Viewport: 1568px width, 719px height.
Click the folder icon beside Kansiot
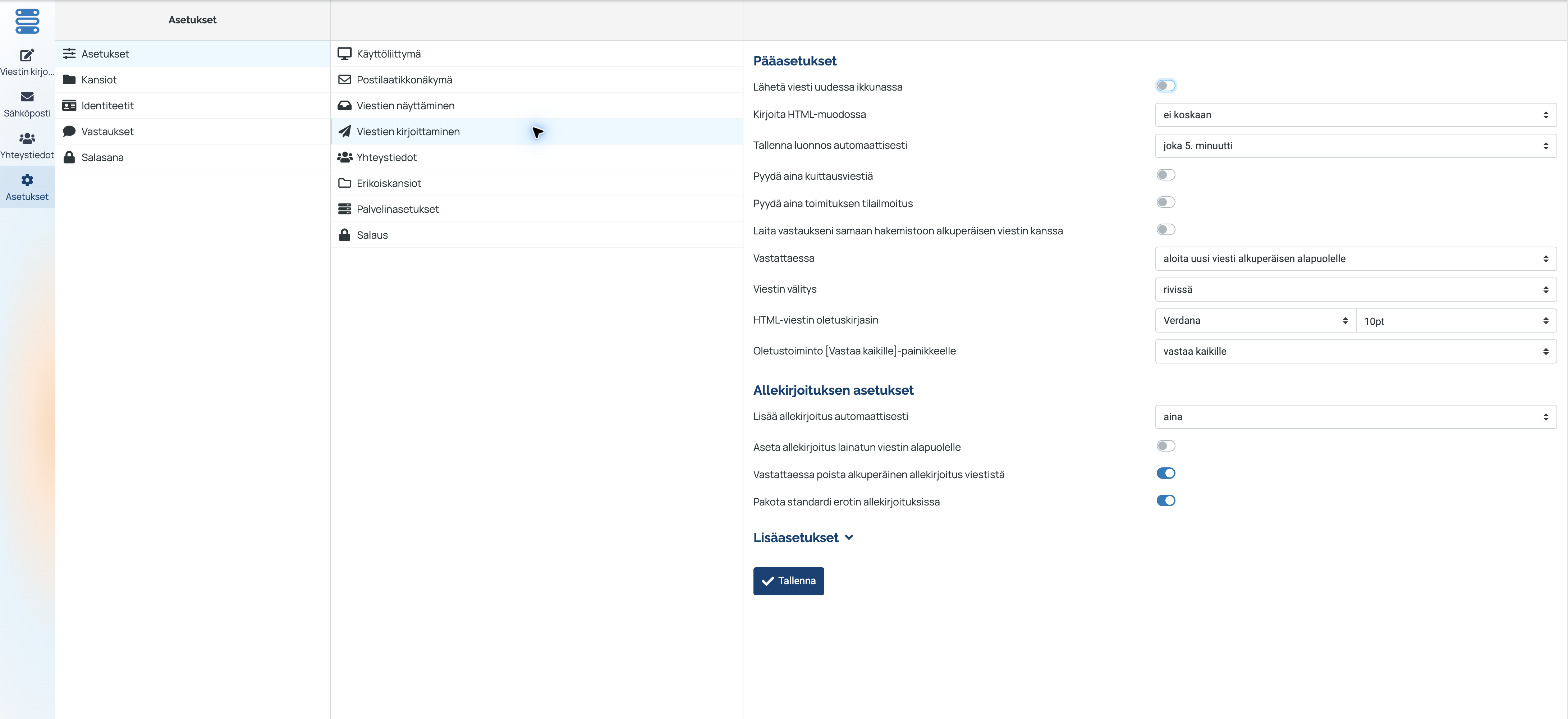tap(69, 80)
